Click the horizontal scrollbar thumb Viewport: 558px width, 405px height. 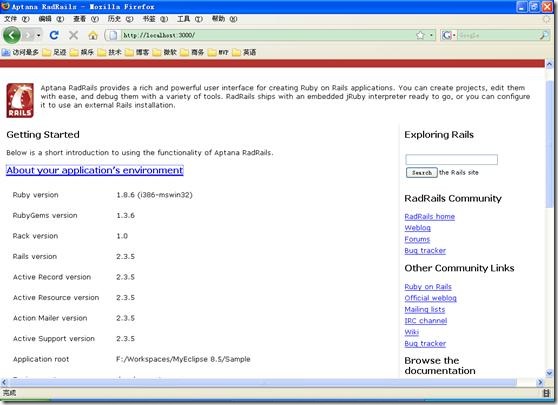click(x=263, y=383)
